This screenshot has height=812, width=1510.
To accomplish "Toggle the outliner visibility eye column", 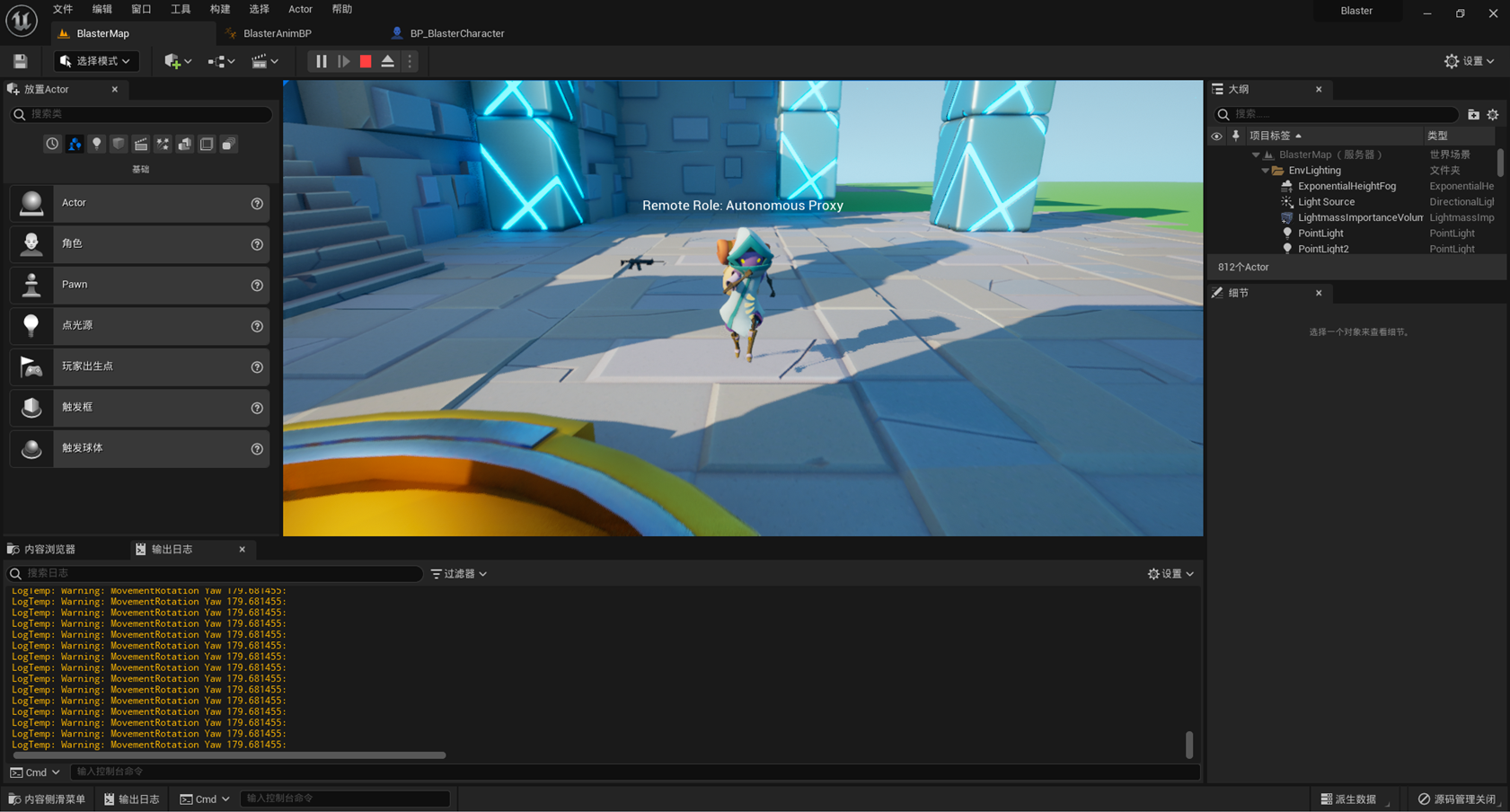I will pos(1216,136).
